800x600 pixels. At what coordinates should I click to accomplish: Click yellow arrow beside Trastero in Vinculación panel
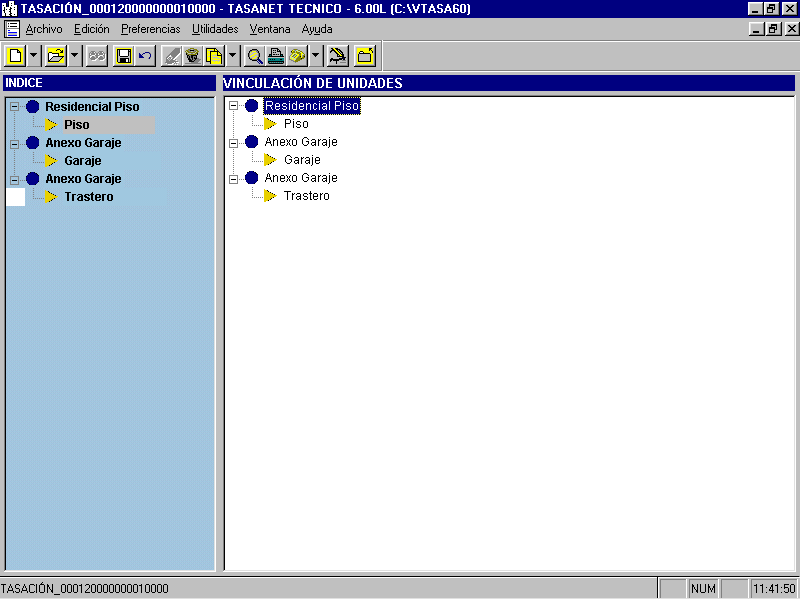pyautogui.click(x=270, y=195)
